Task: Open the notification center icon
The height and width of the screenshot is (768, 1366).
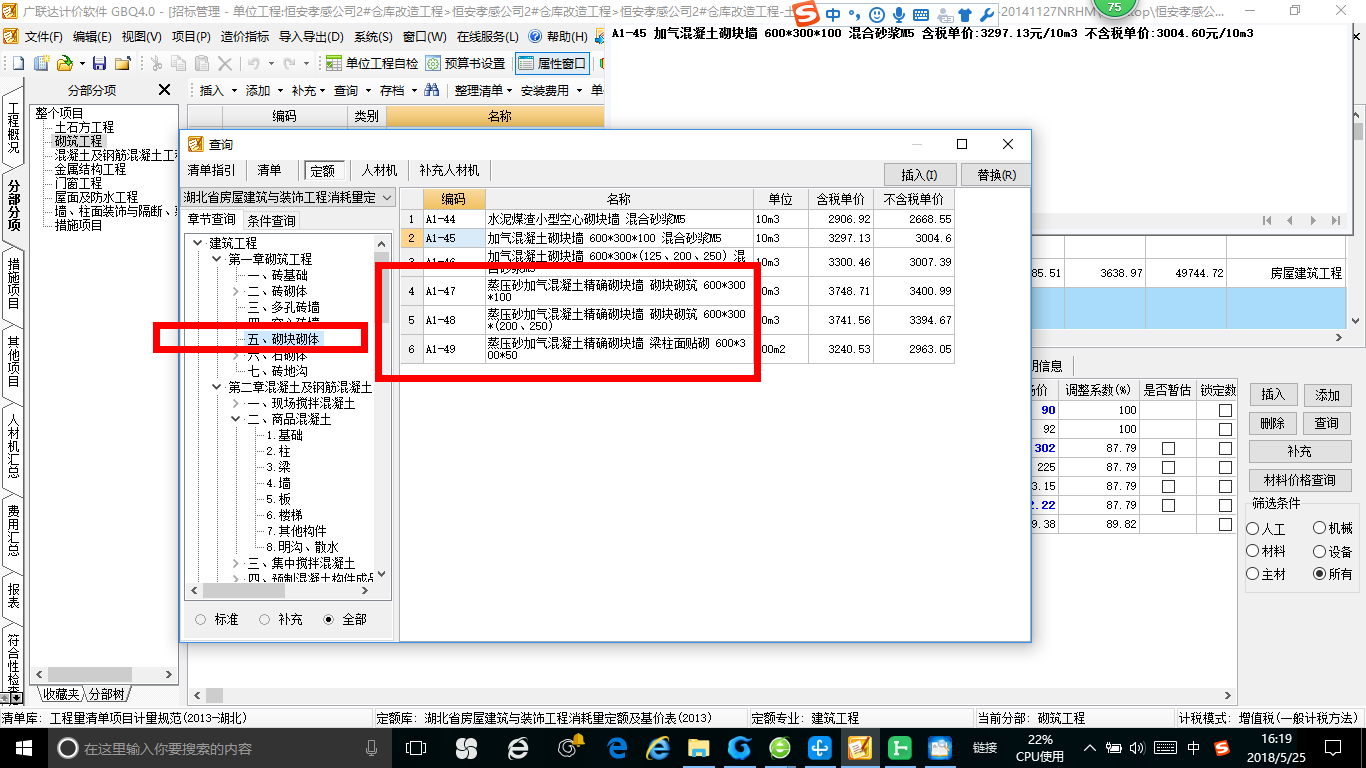Action: click(1332, 748)
